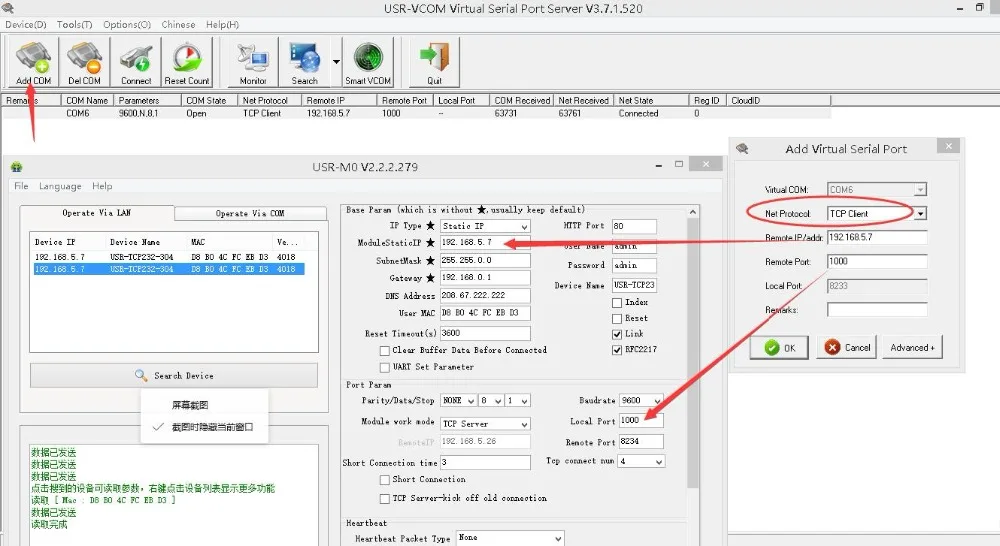
Task: Enable TCP Server-kick off old connection
Action: point(385,498)
